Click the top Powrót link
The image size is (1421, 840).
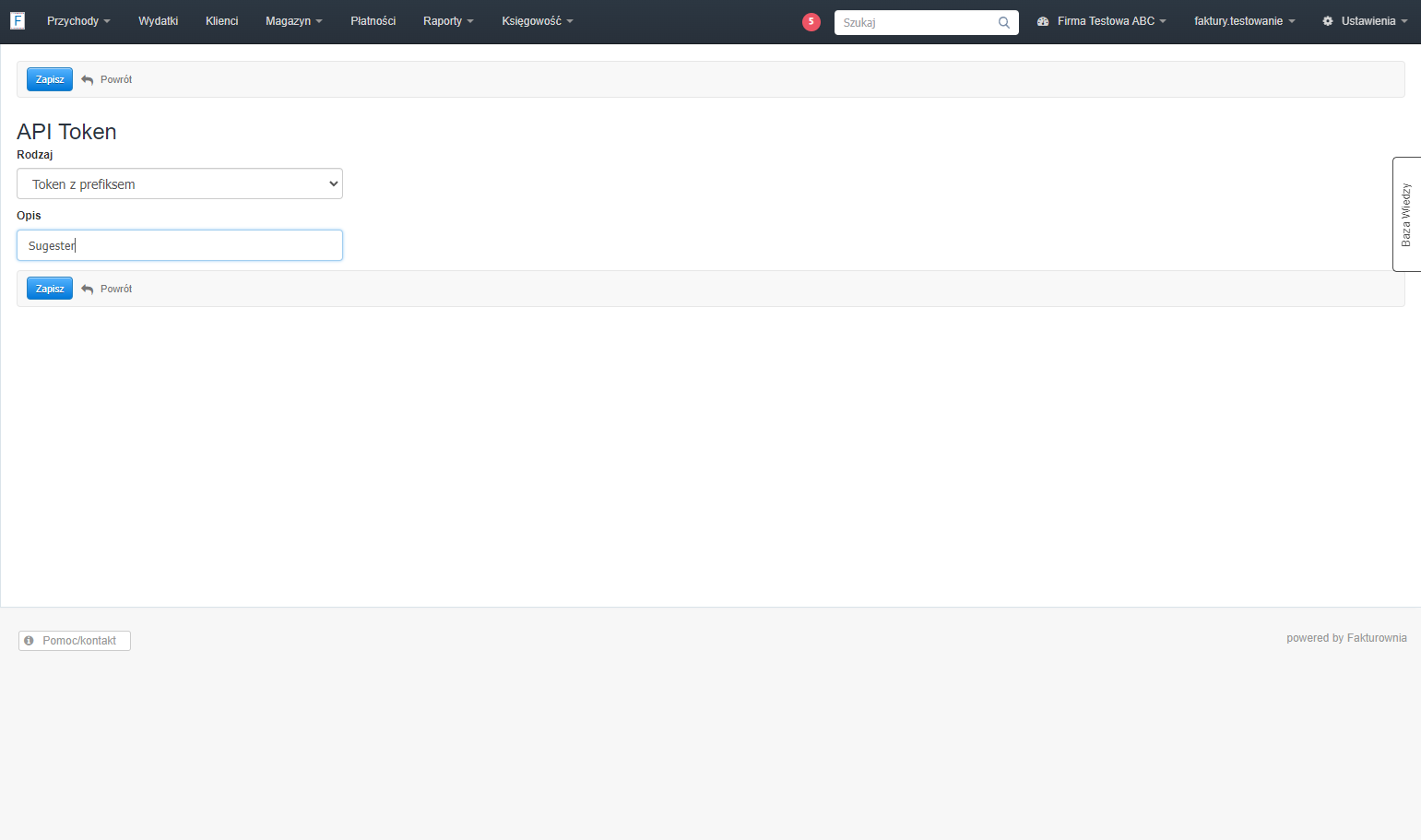click(x=116, y=80)
